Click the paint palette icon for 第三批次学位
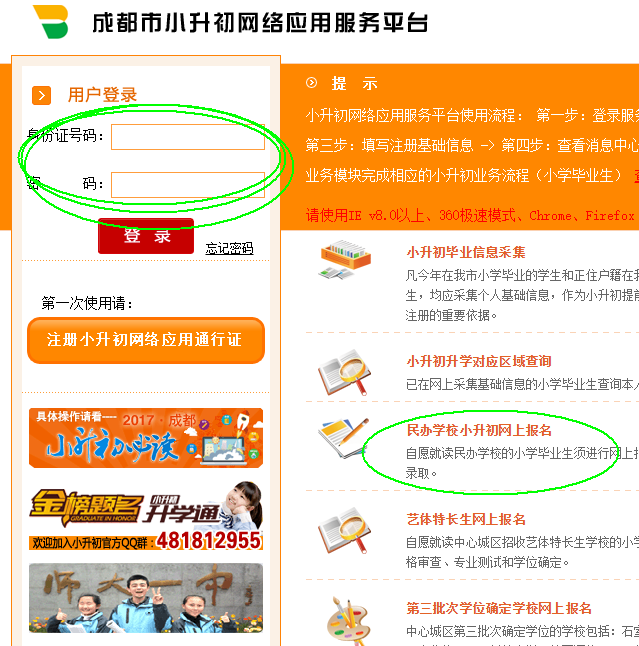Screen dimensions: 639x646 [349, 622]
